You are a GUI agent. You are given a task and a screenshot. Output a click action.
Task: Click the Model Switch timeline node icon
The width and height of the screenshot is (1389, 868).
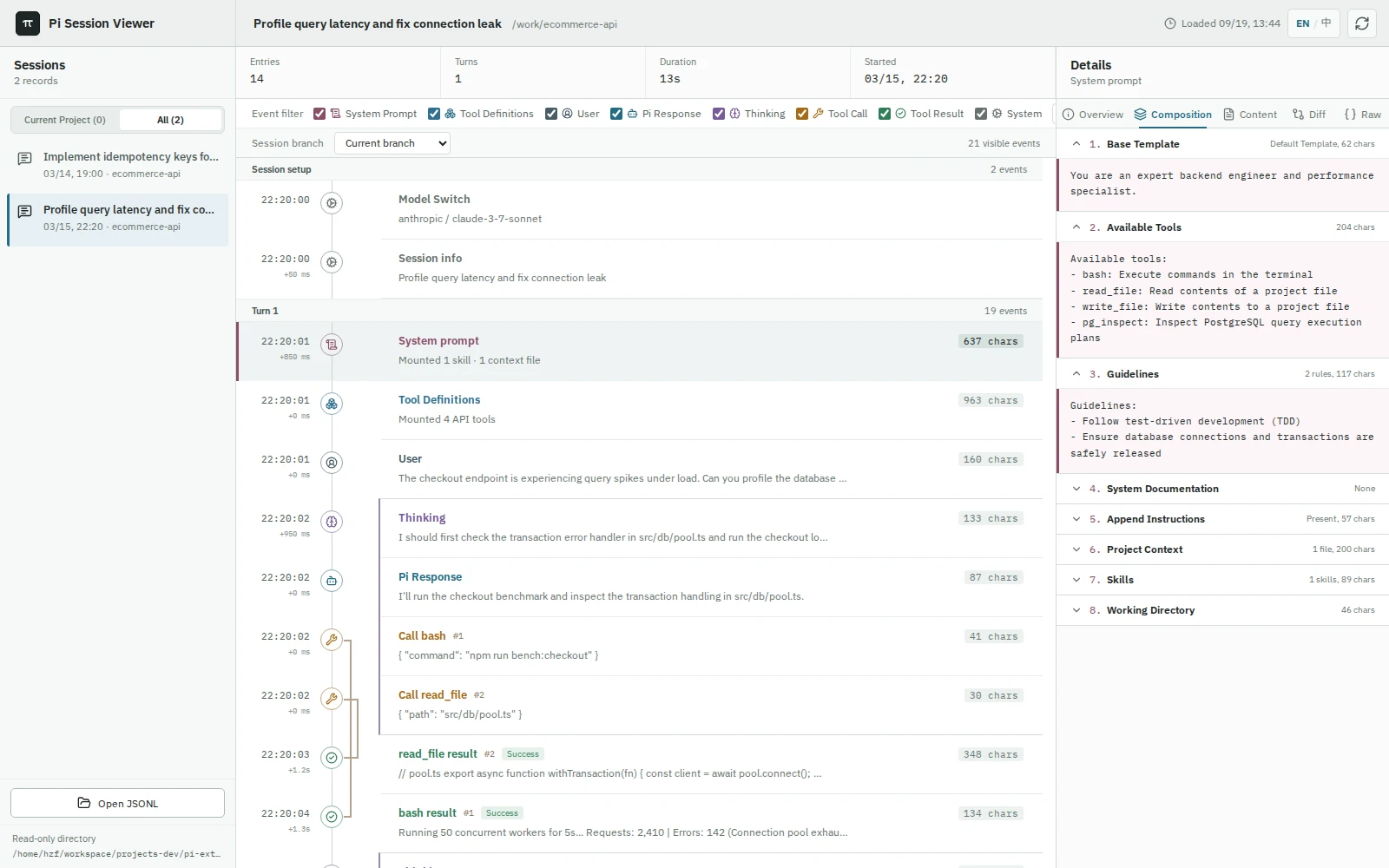332,203
